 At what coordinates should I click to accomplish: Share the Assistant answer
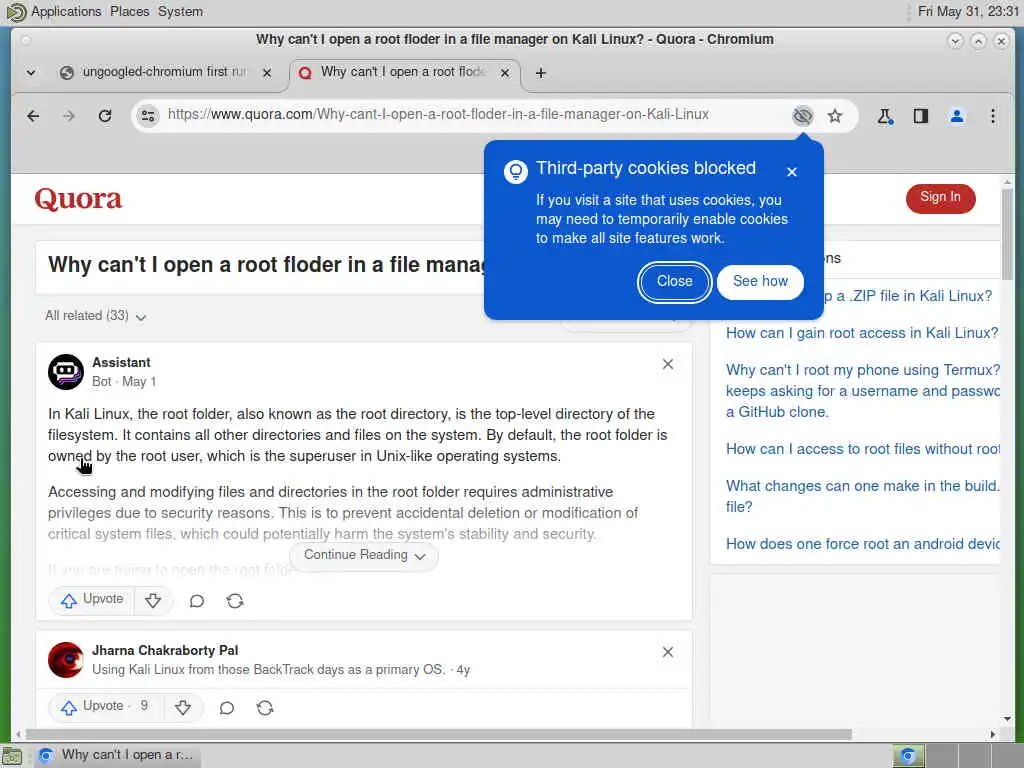235,601
